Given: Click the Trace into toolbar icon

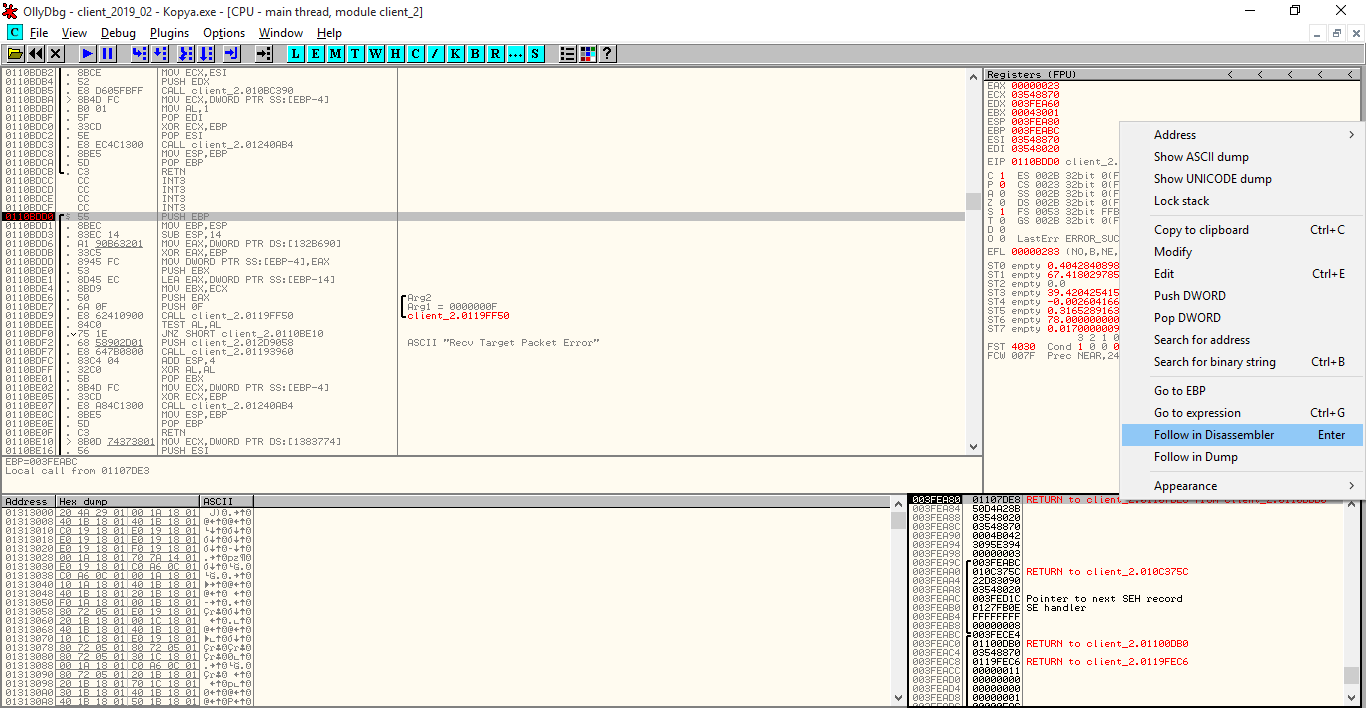Looking at the screenshot, I should point(185,53).
